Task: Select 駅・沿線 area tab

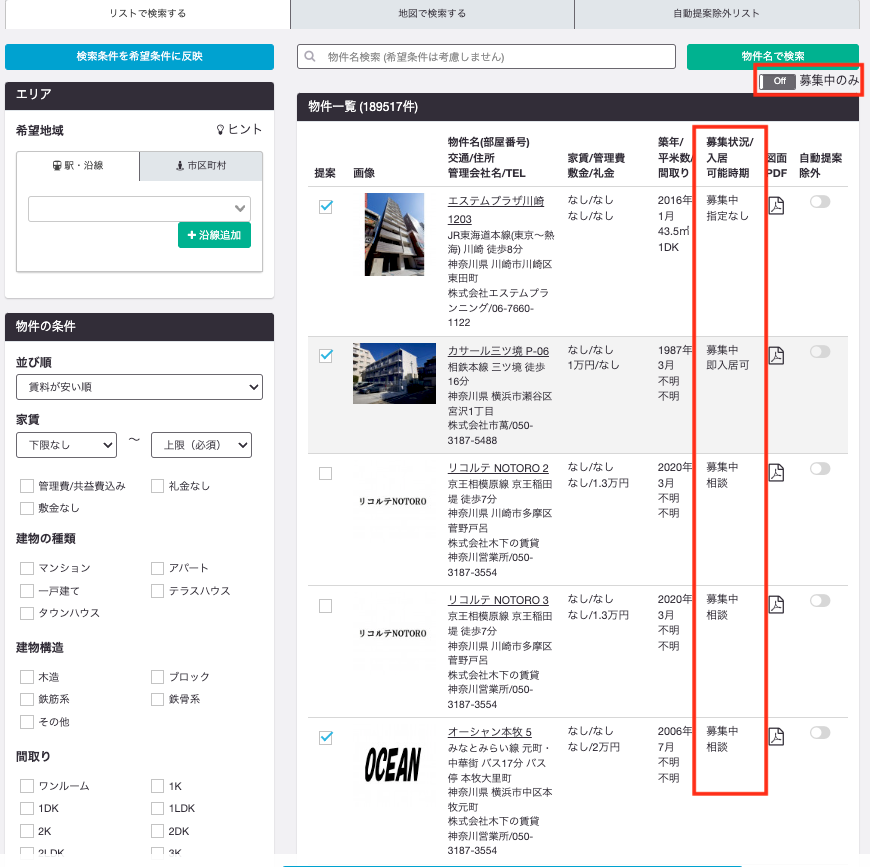Action: pos(78,165)
